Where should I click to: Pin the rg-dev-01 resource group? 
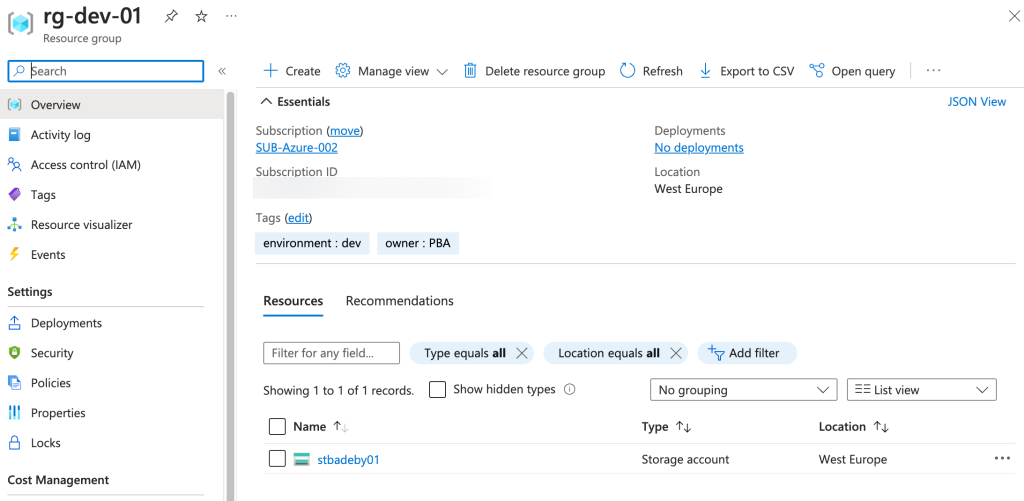point(171,17)
